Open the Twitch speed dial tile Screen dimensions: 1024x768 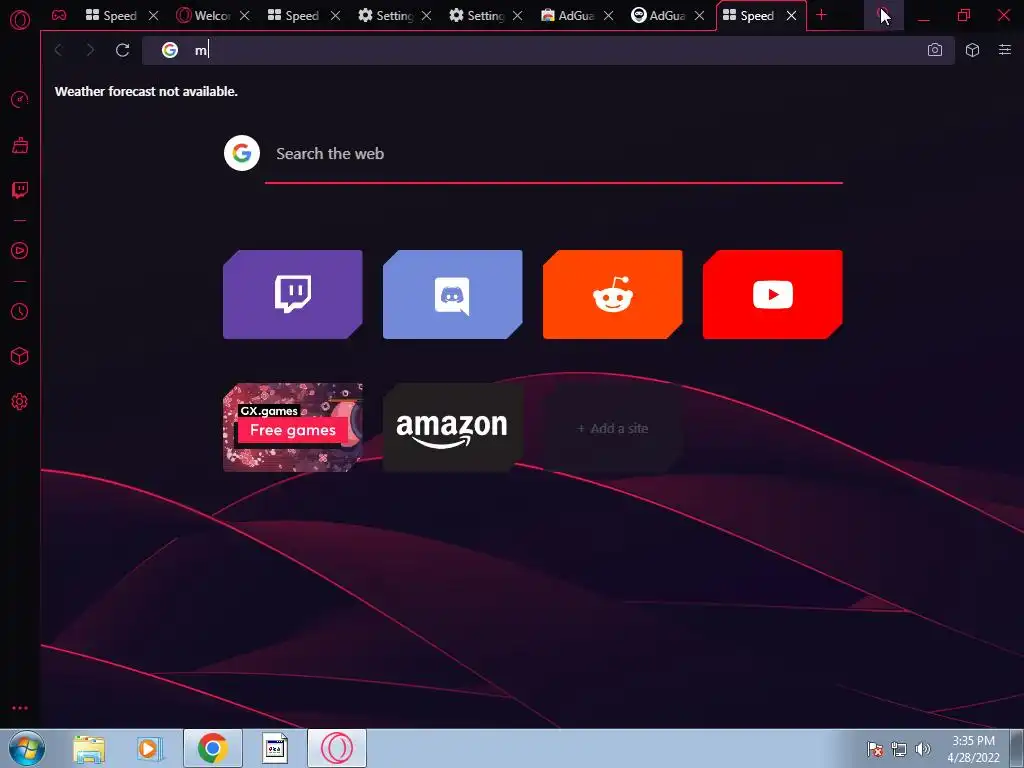click(293, 294)
